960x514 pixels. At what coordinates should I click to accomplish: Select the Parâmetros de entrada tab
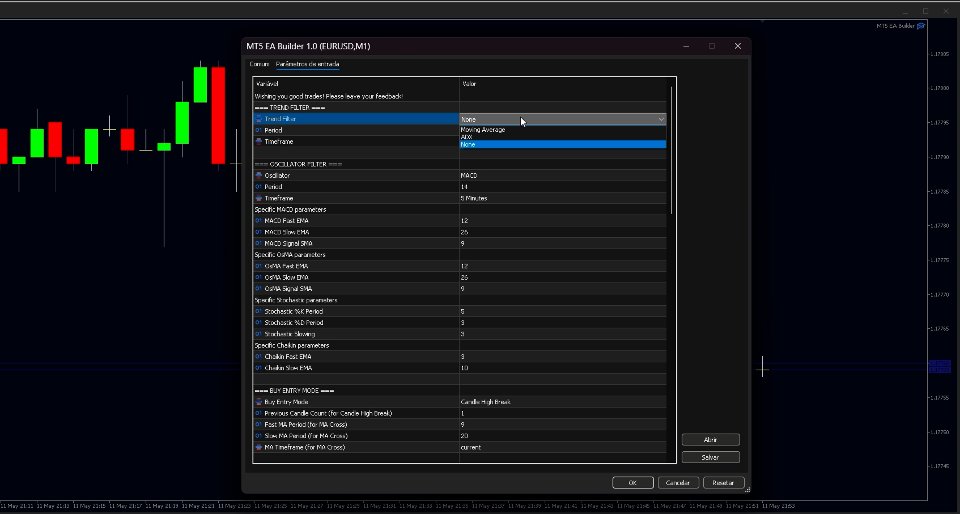coord(307,64)
